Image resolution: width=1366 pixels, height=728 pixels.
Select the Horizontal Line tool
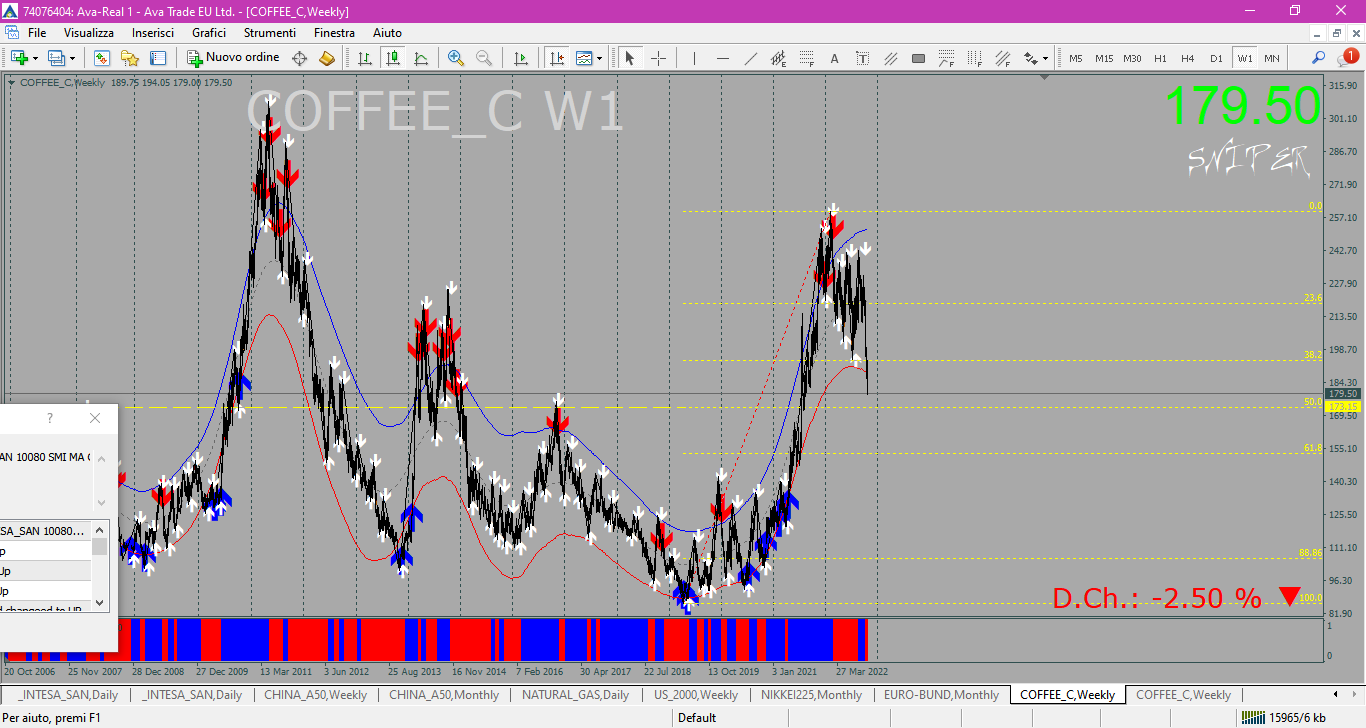pos(722,58)
